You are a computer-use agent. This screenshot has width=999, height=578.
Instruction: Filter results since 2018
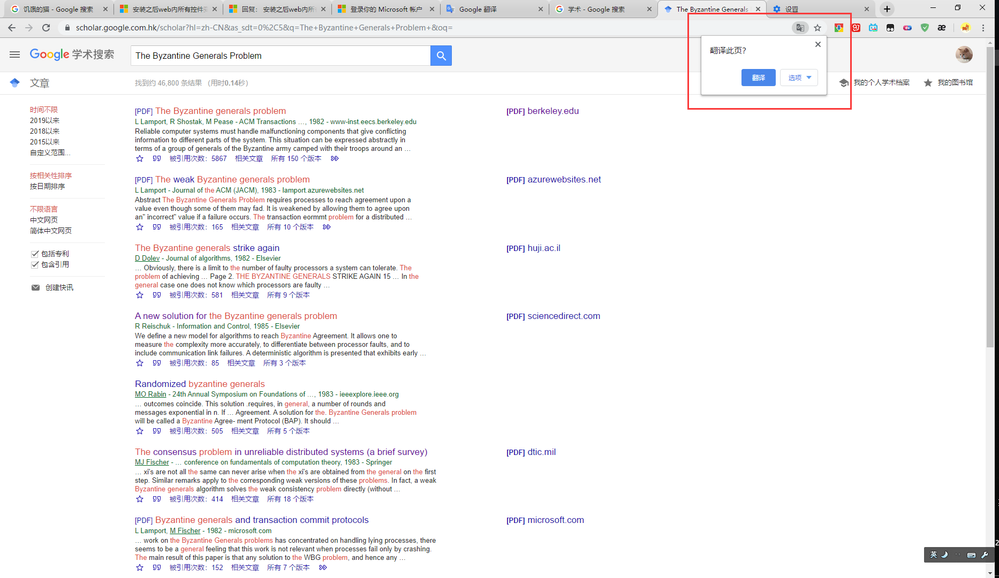pyautogui.click(x=44, y=131)
